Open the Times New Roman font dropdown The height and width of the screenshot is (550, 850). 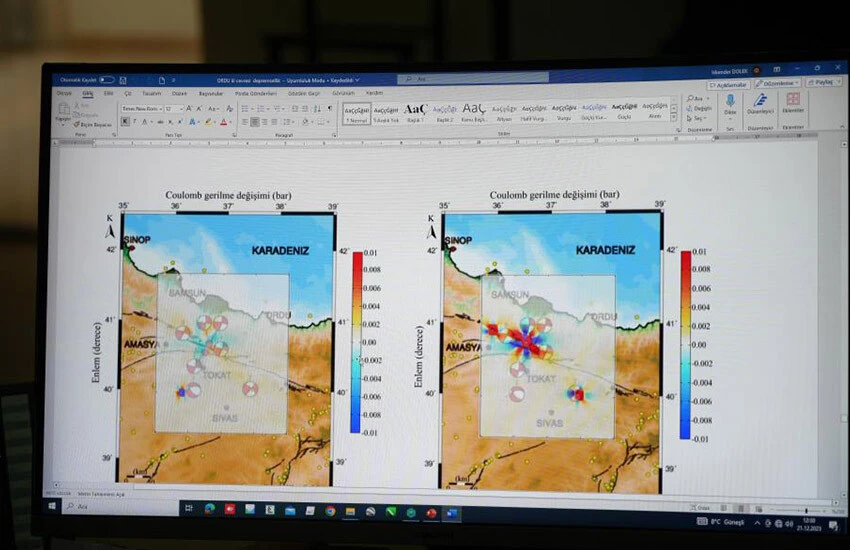click(141, 108)
